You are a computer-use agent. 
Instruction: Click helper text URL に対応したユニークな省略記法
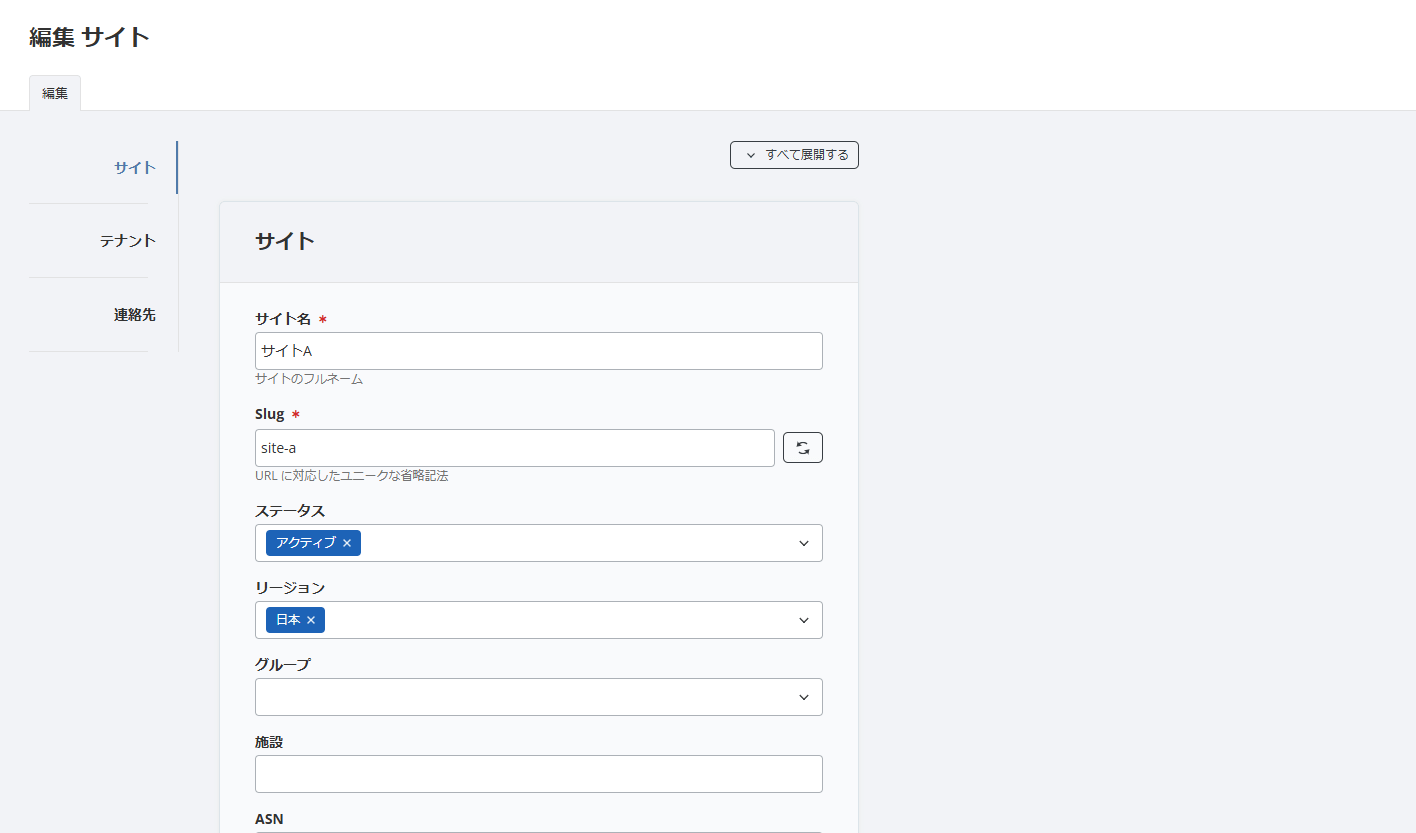tap(351, 476)
